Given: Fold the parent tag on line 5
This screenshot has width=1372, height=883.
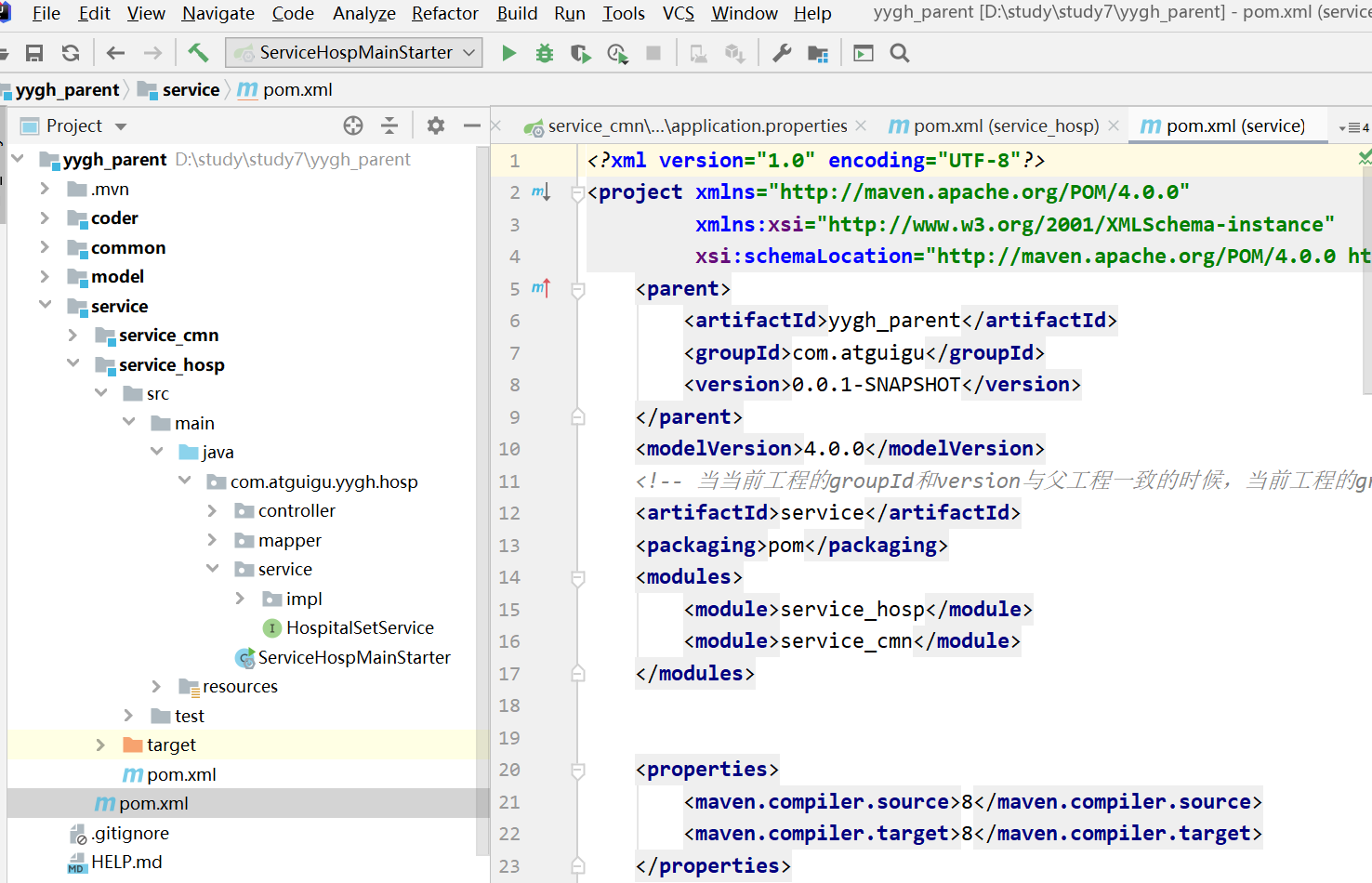Looking at the screenshot, I should click(x=577, y=289).
